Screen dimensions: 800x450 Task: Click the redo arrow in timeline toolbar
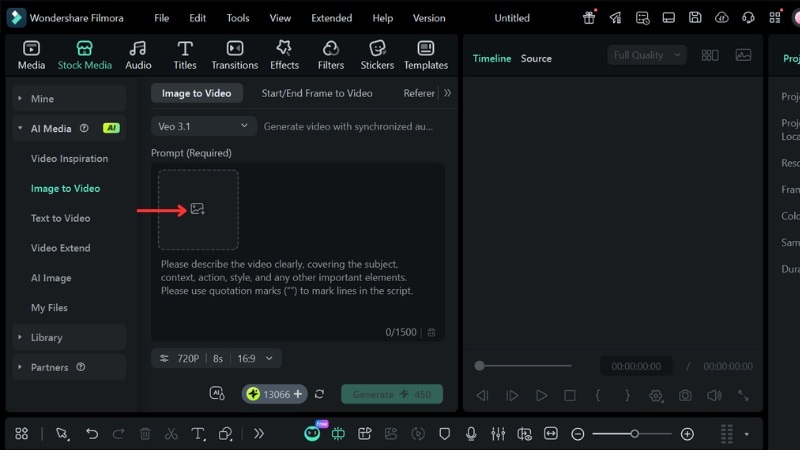118,434
